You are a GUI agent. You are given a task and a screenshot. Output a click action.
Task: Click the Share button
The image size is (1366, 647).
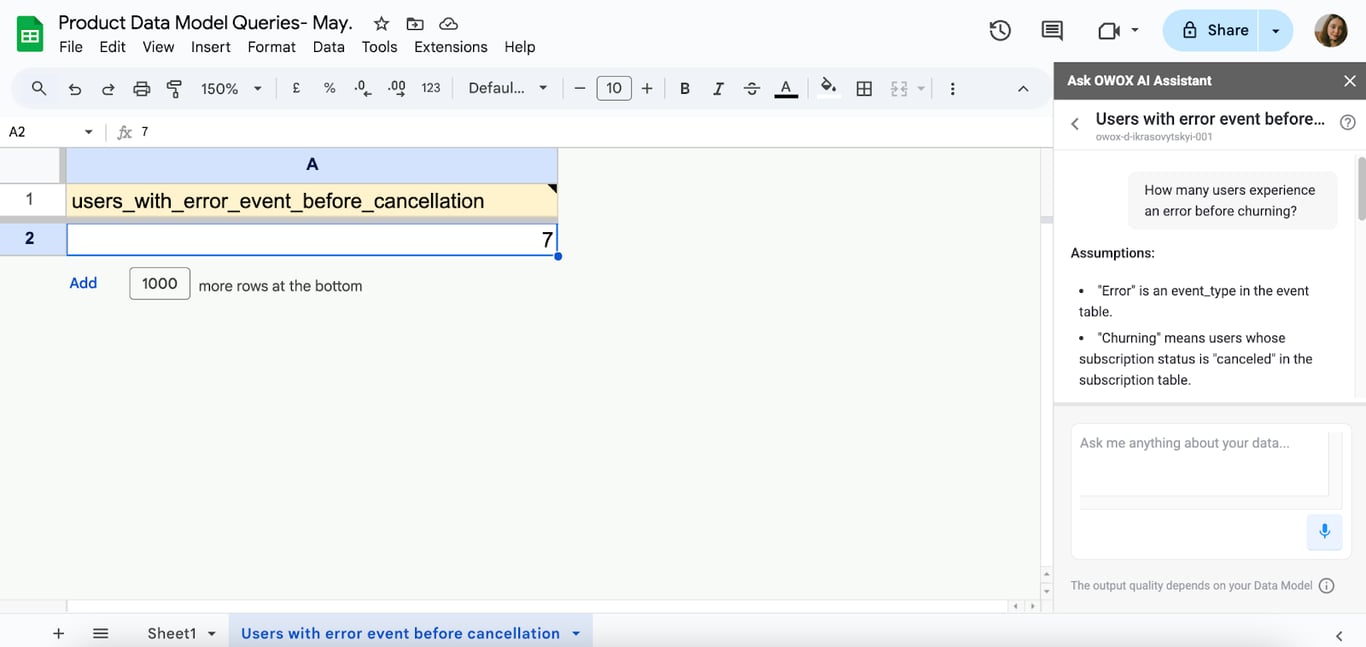(x=1211, y=31)
